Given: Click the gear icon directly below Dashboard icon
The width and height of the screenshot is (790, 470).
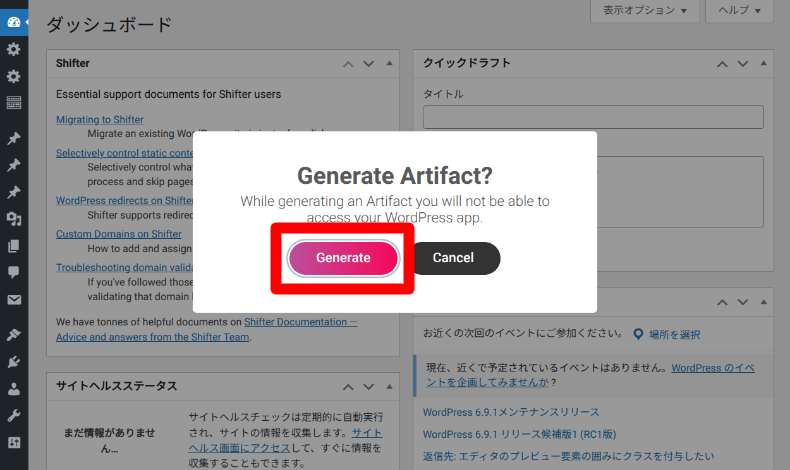Looking at the screenshot, I should point(14,49).
